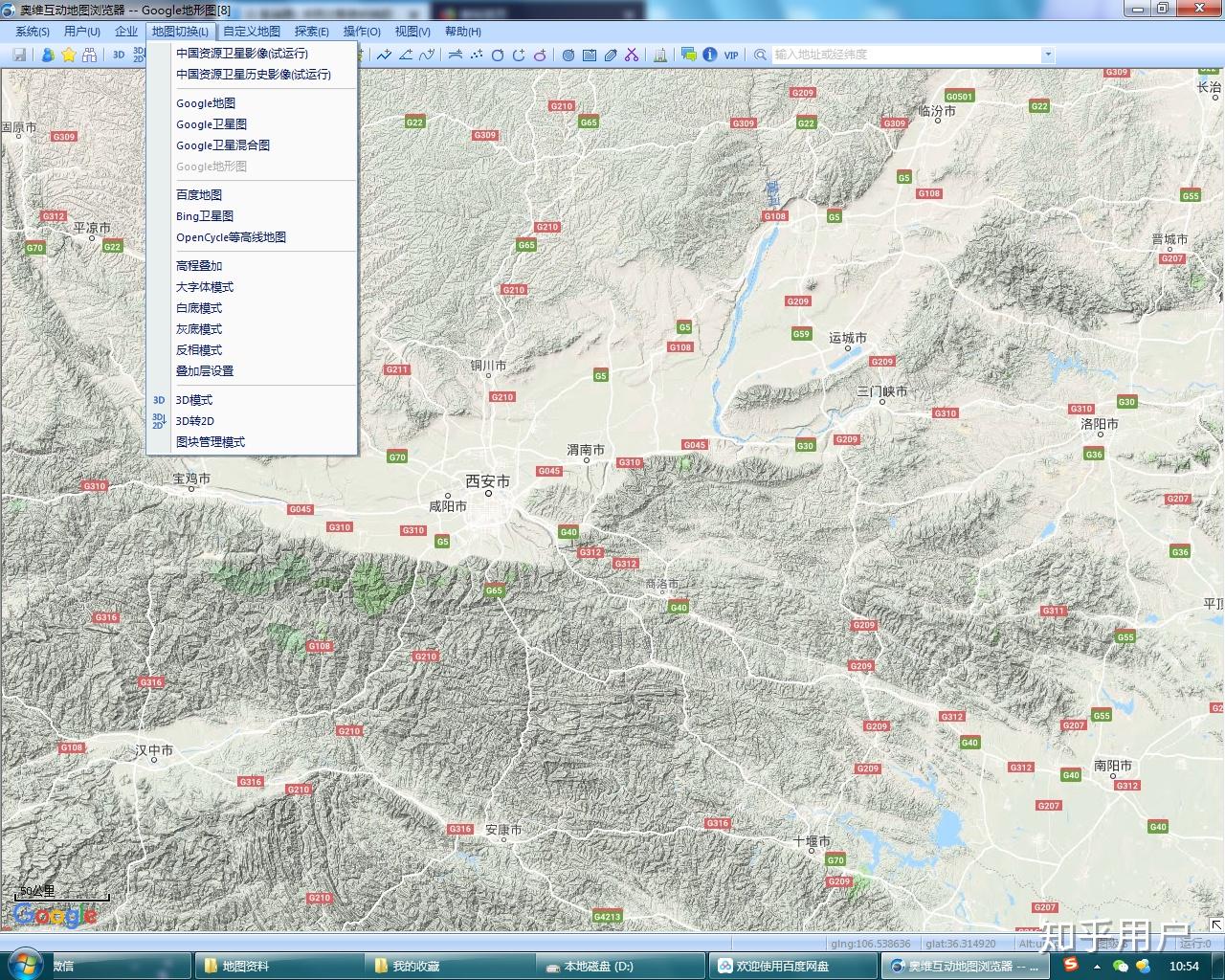
Task: Click the 3D模式 menu entry
Action: (x=194, y=400)
